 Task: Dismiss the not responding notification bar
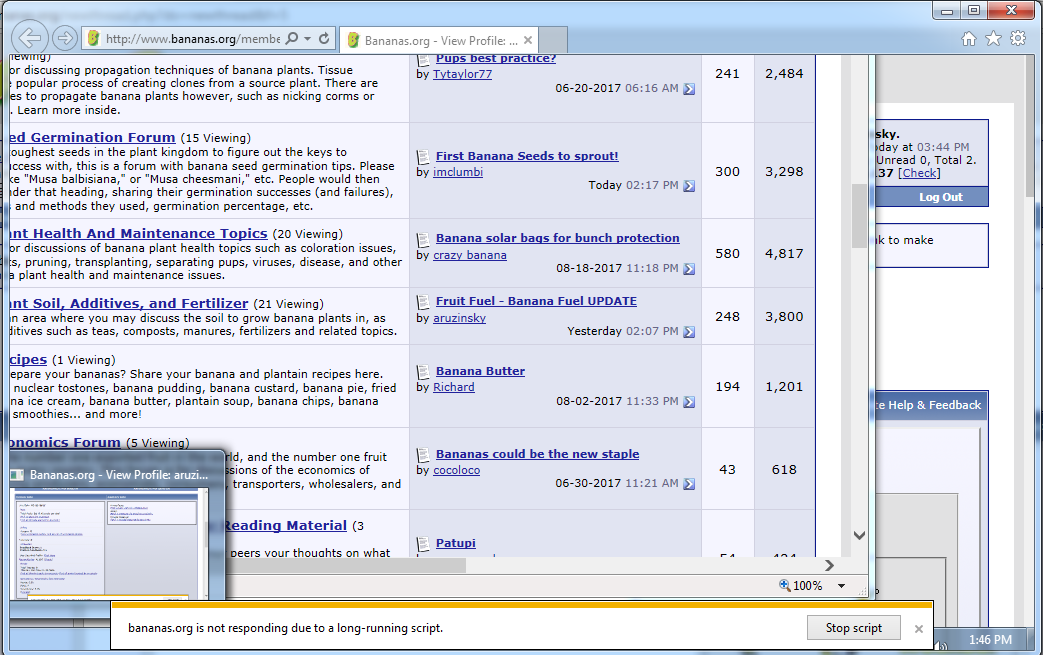tap(919, 629)
